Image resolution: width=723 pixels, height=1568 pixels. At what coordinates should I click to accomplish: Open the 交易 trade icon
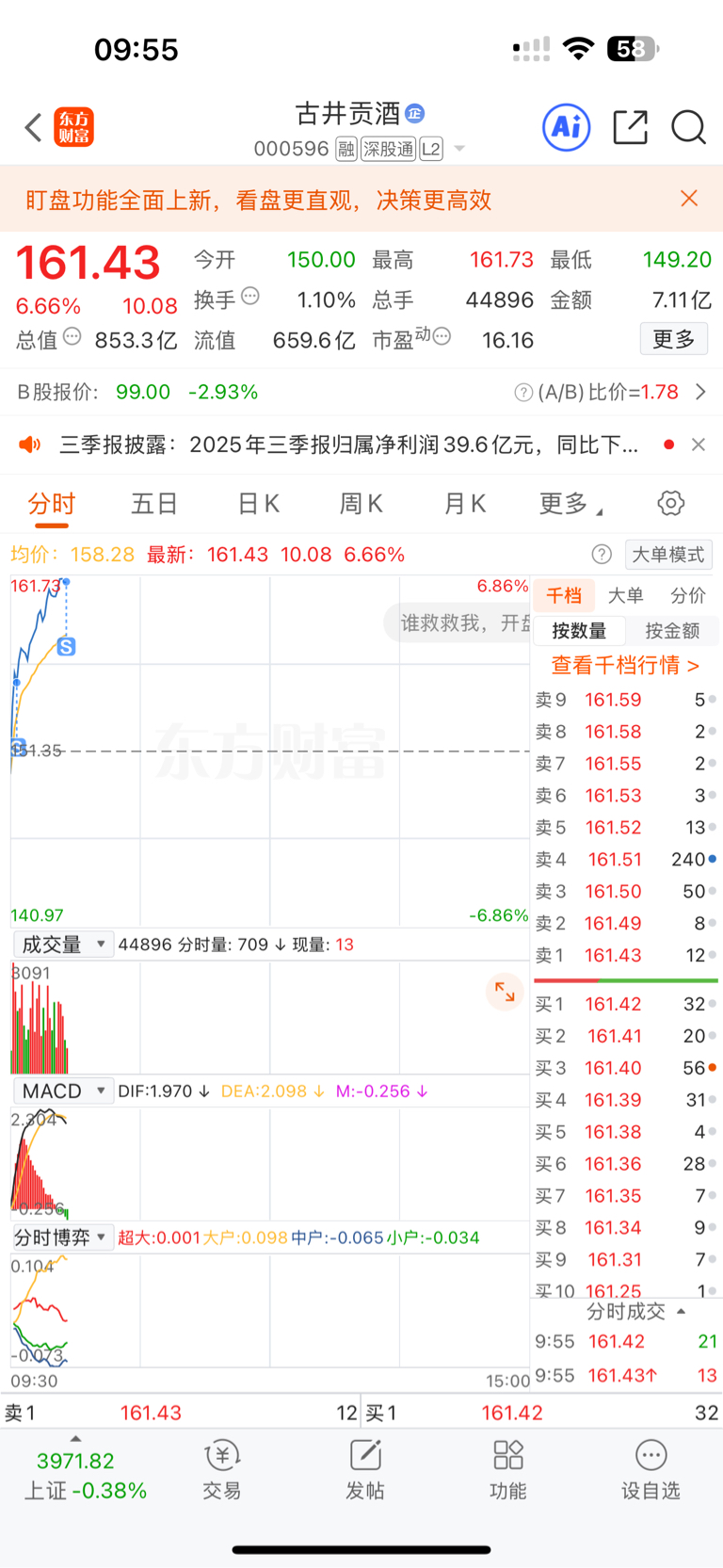tap(222, 1470)
